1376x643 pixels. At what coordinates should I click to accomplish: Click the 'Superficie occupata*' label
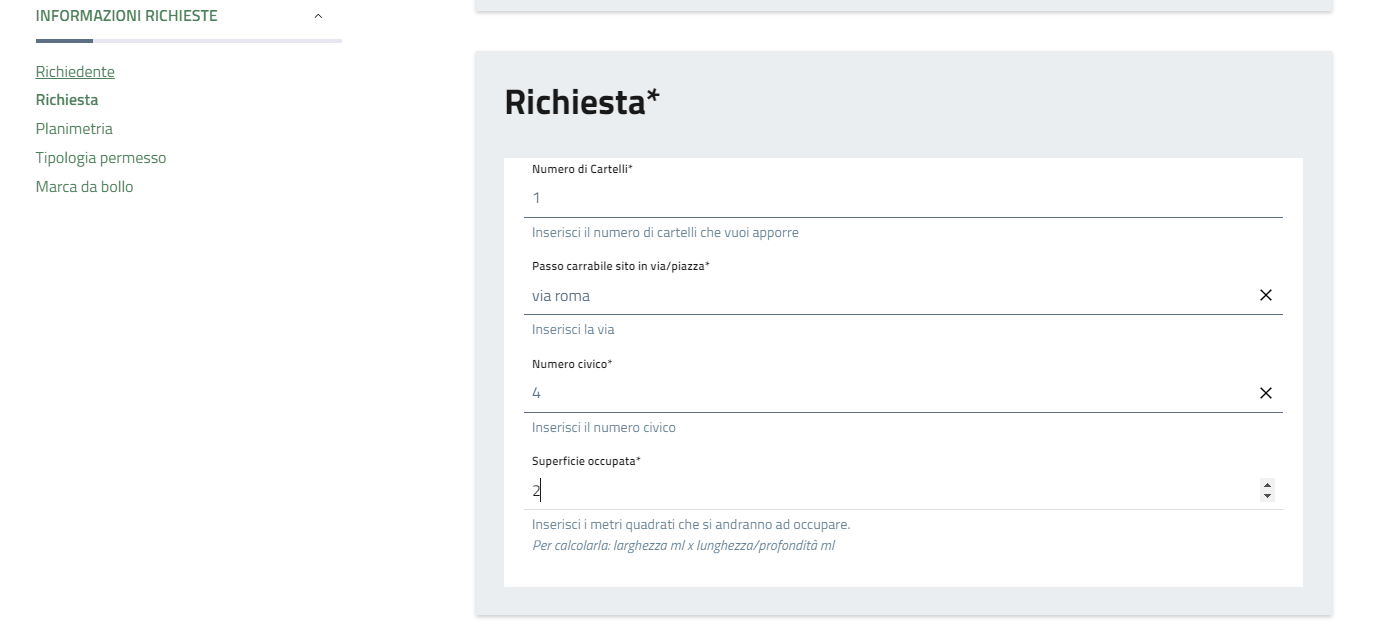coord(586,462)
